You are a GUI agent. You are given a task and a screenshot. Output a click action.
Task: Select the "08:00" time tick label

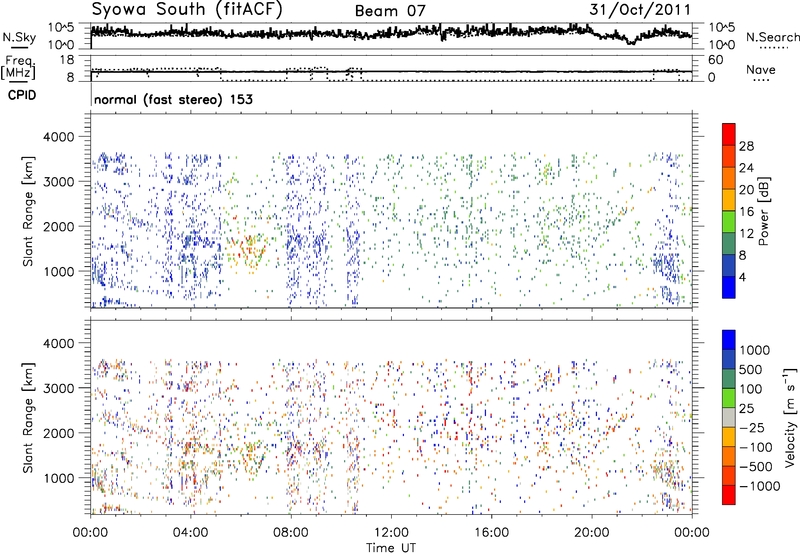coord(291,533)
